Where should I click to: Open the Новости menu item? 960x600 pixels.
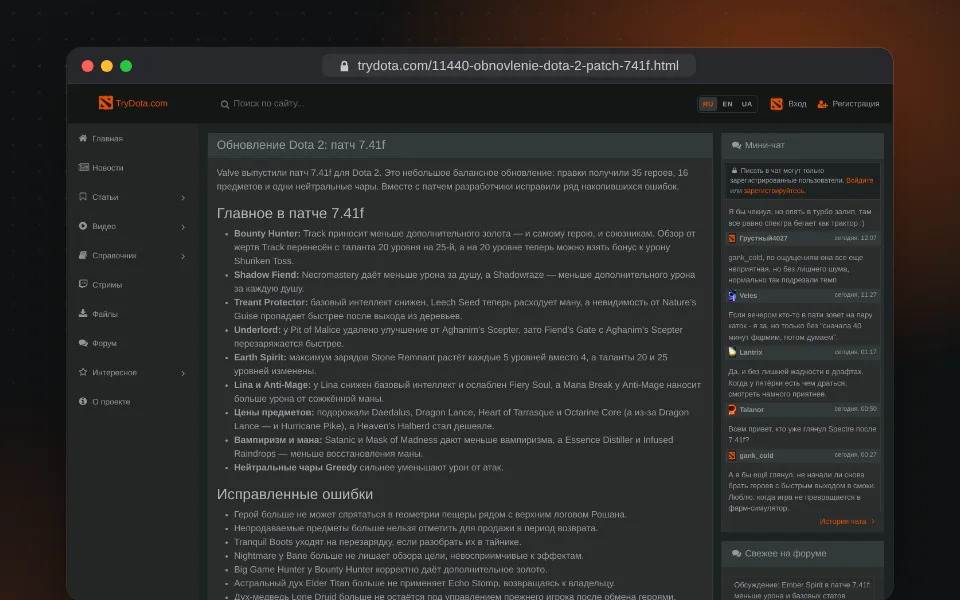pos(132,168)
